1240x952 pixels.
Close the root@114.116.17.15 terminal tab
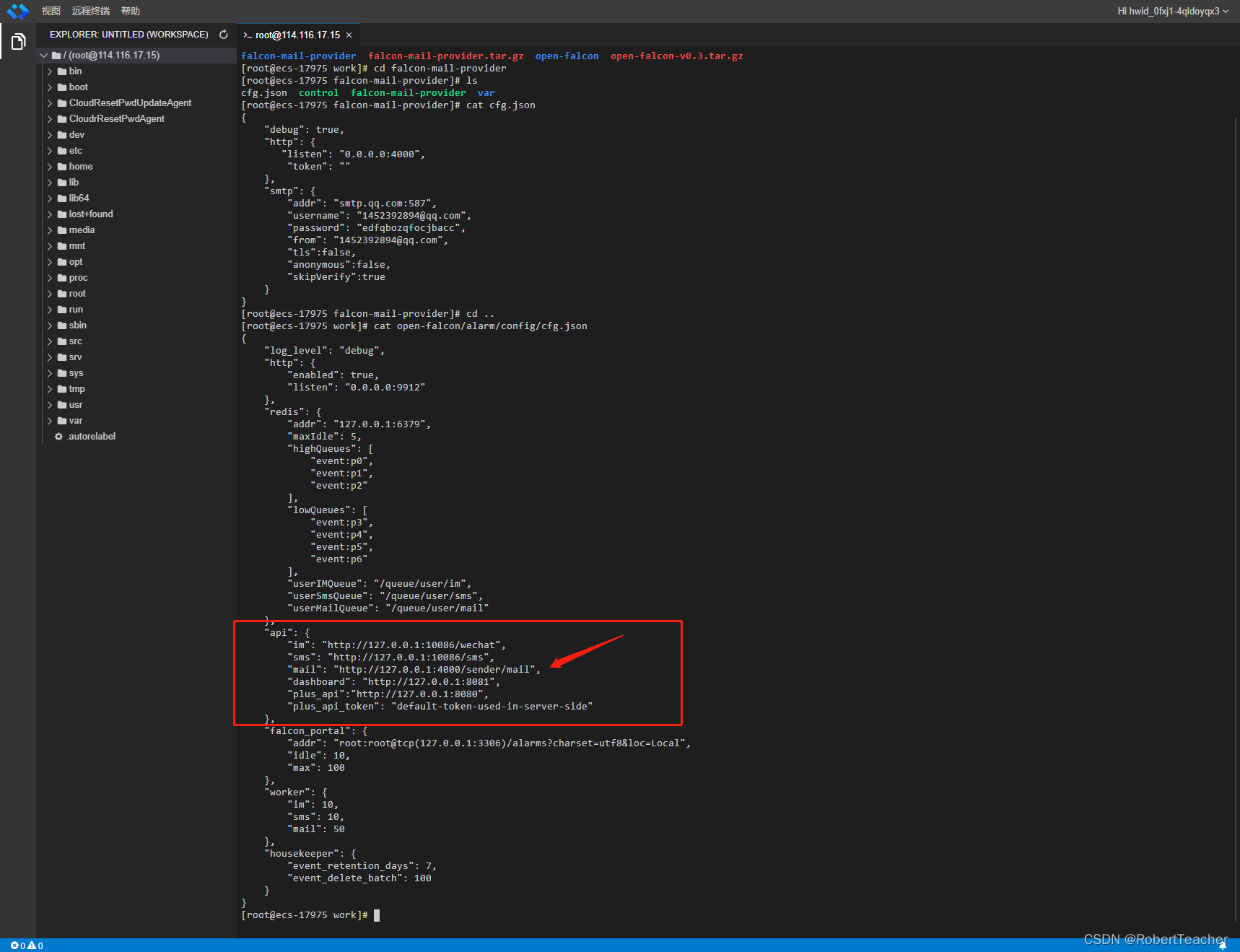(349, 35)
